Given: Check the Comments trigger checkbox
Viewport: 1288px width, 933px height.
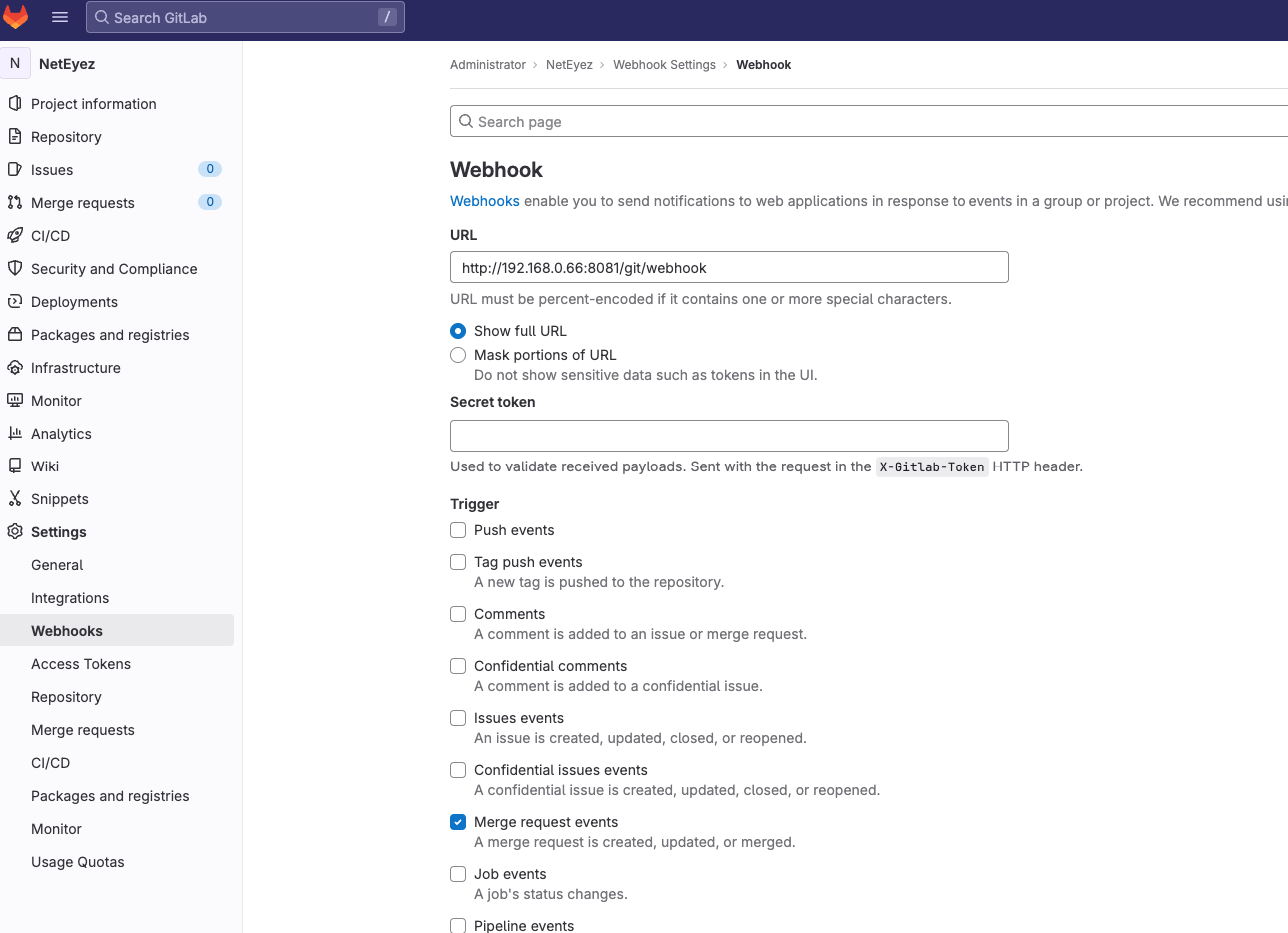Looking at the screenshot, I should coord(458,614).
